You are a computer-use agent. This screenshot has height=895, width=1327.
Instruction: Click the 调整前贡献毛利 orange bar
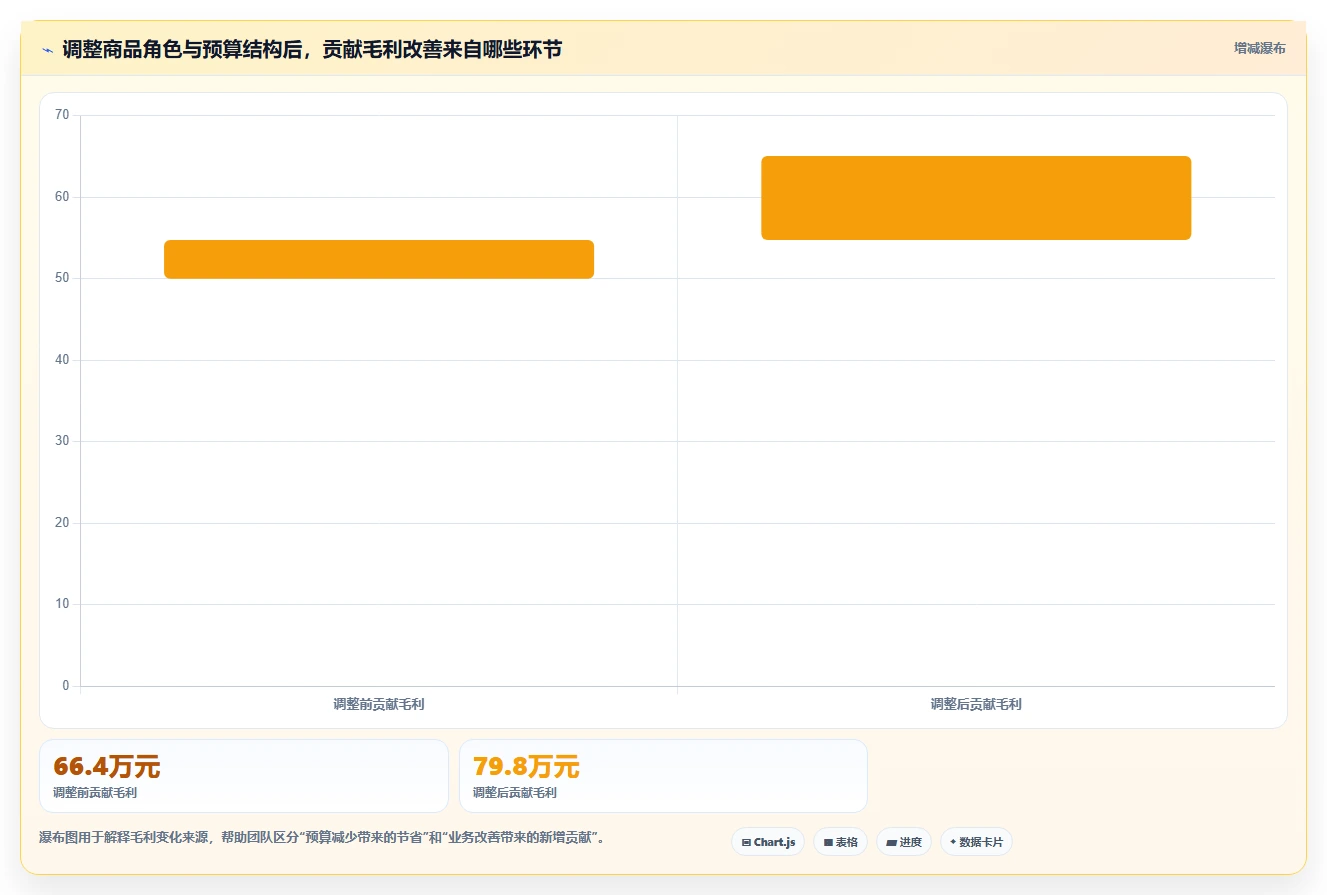pos(379,259)
